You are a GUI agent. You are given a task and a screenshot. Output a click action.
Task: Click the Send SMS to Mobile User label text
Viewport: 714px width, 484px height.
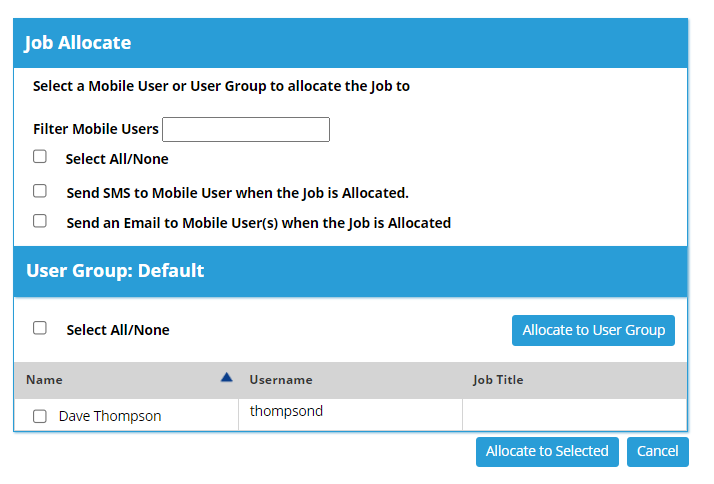(237, 193)
